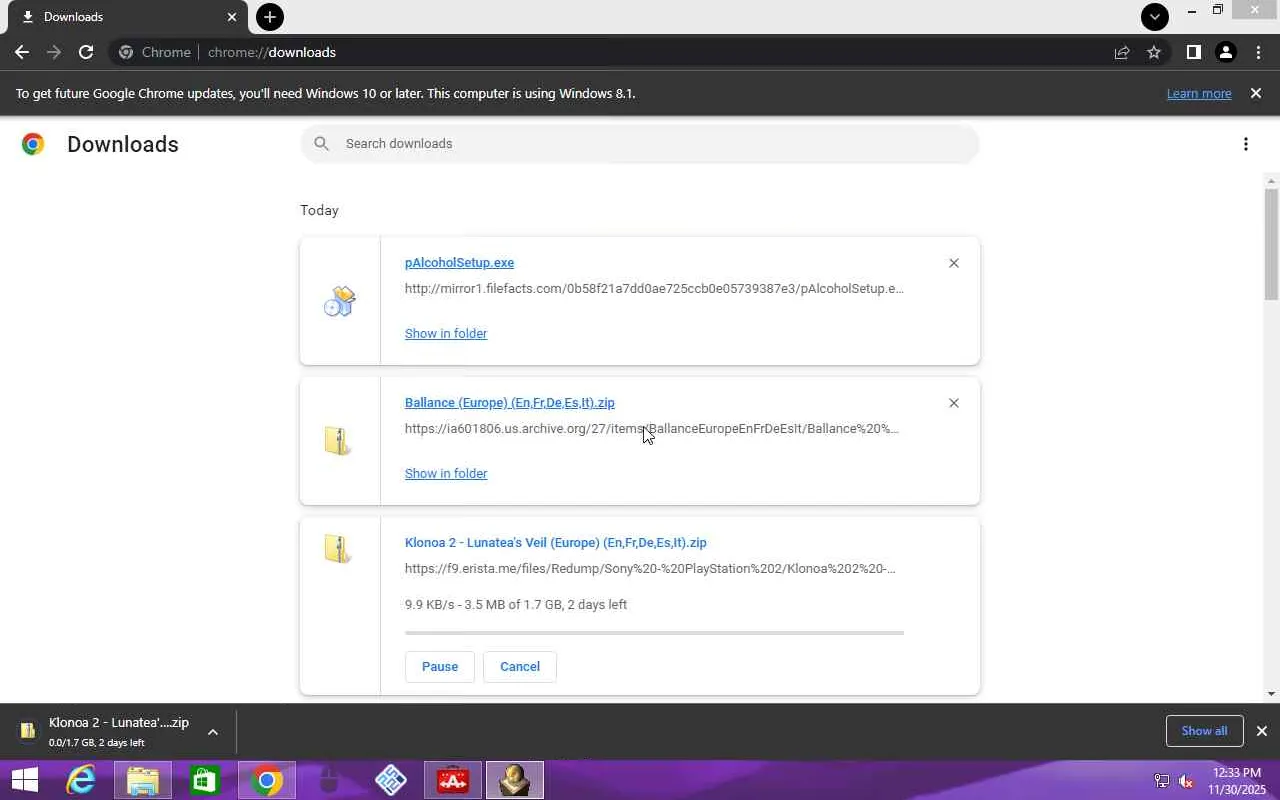The width and height of the screenshot is (1280, 800).
Task: Switch to Chrome on the taskbar
Action: click(x=267, y=780)
